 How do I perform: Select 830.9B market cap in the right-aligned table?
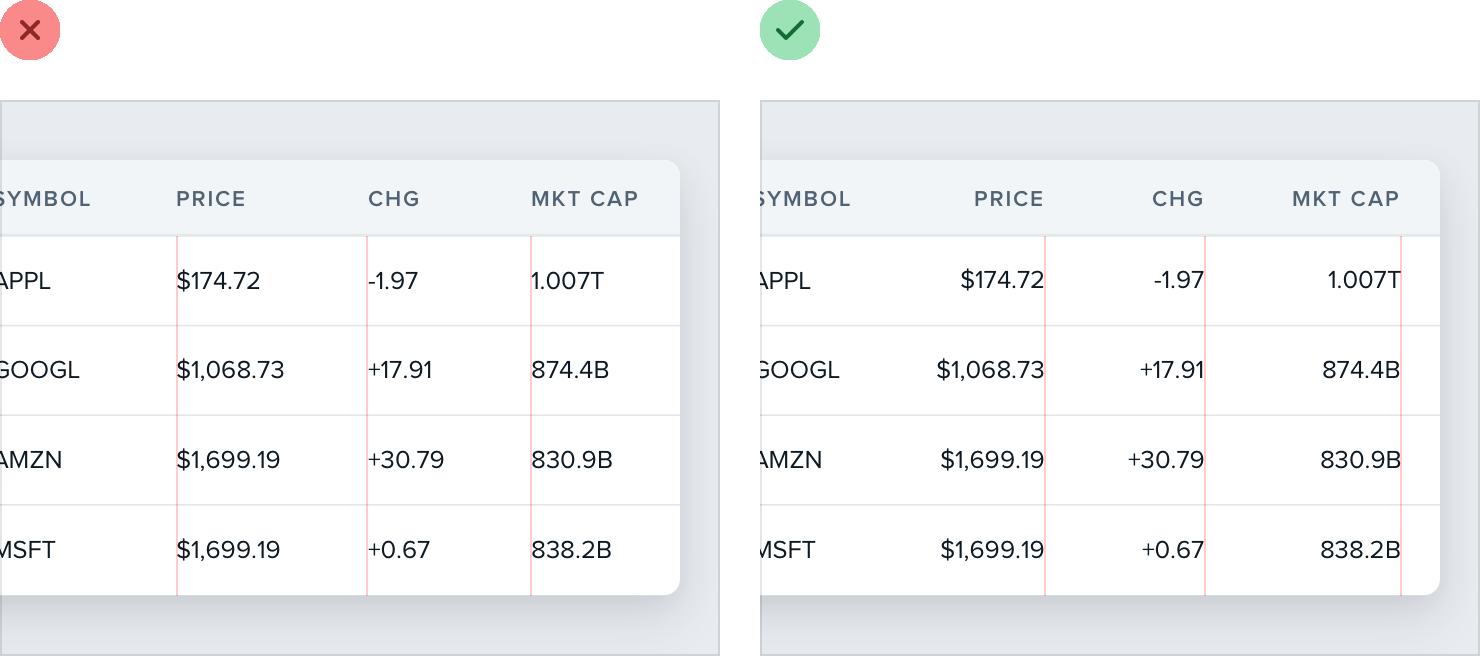1360,461
